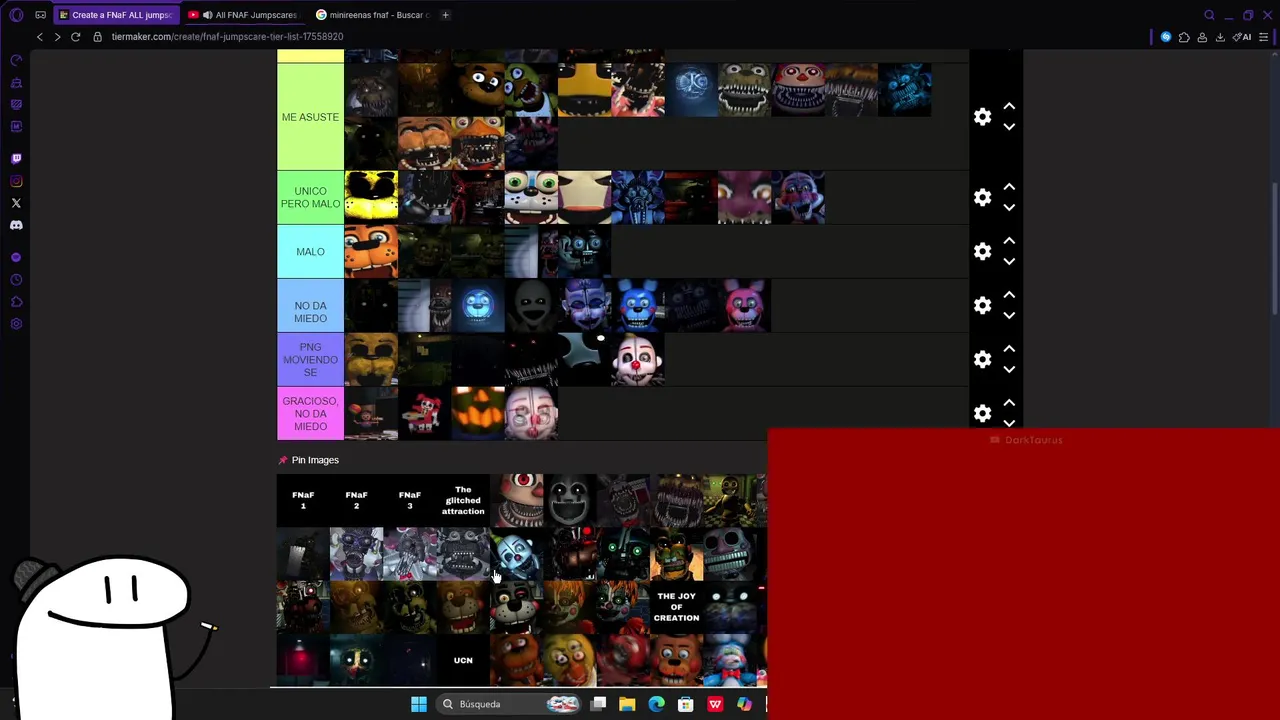Open browser tab search magnifier
Viewport: 1280px width, 720px height.
click(1209, 15)
